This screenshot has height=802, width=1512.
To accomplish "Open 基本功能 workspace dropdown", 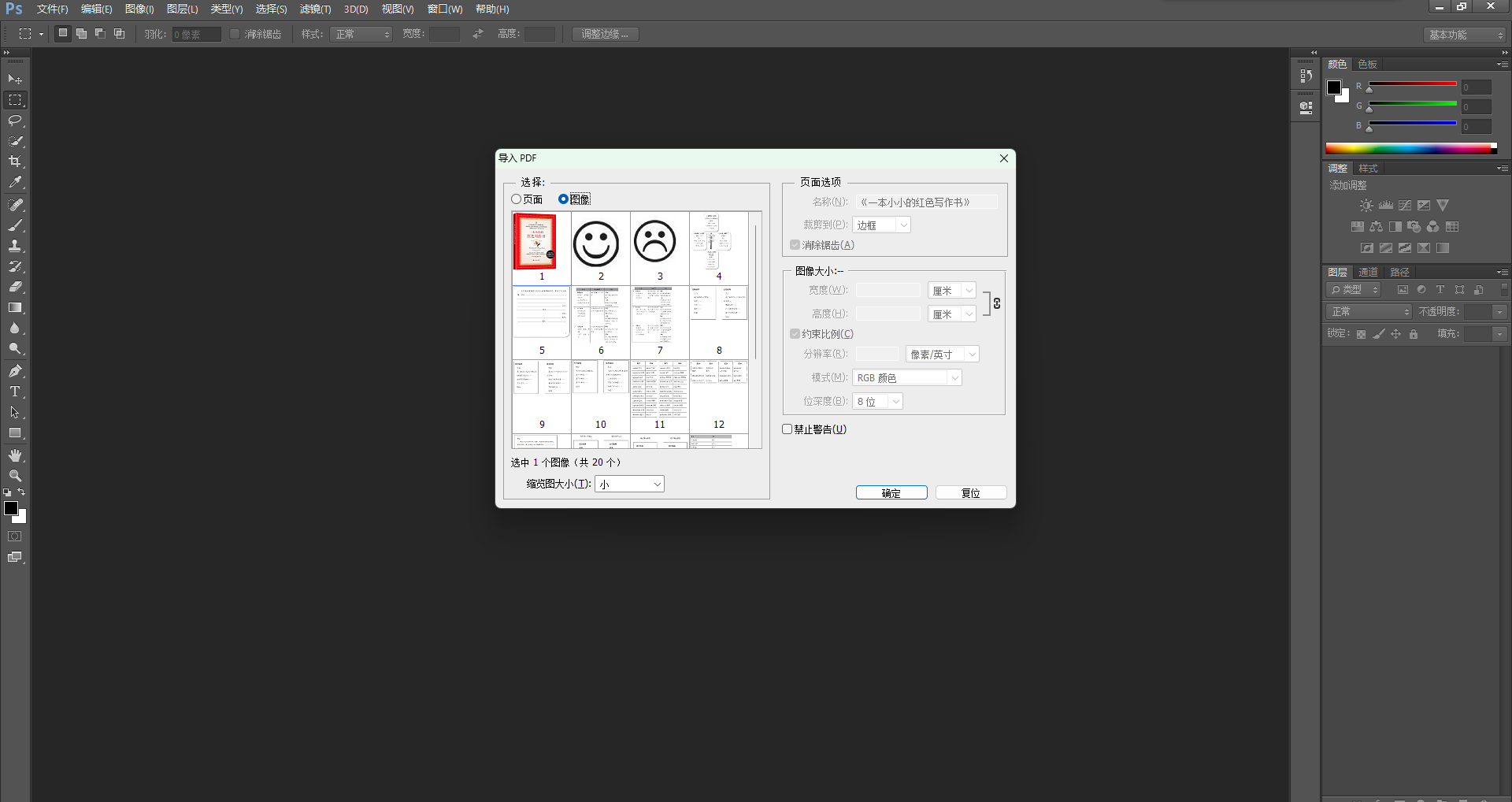I will pos(1465,35).
